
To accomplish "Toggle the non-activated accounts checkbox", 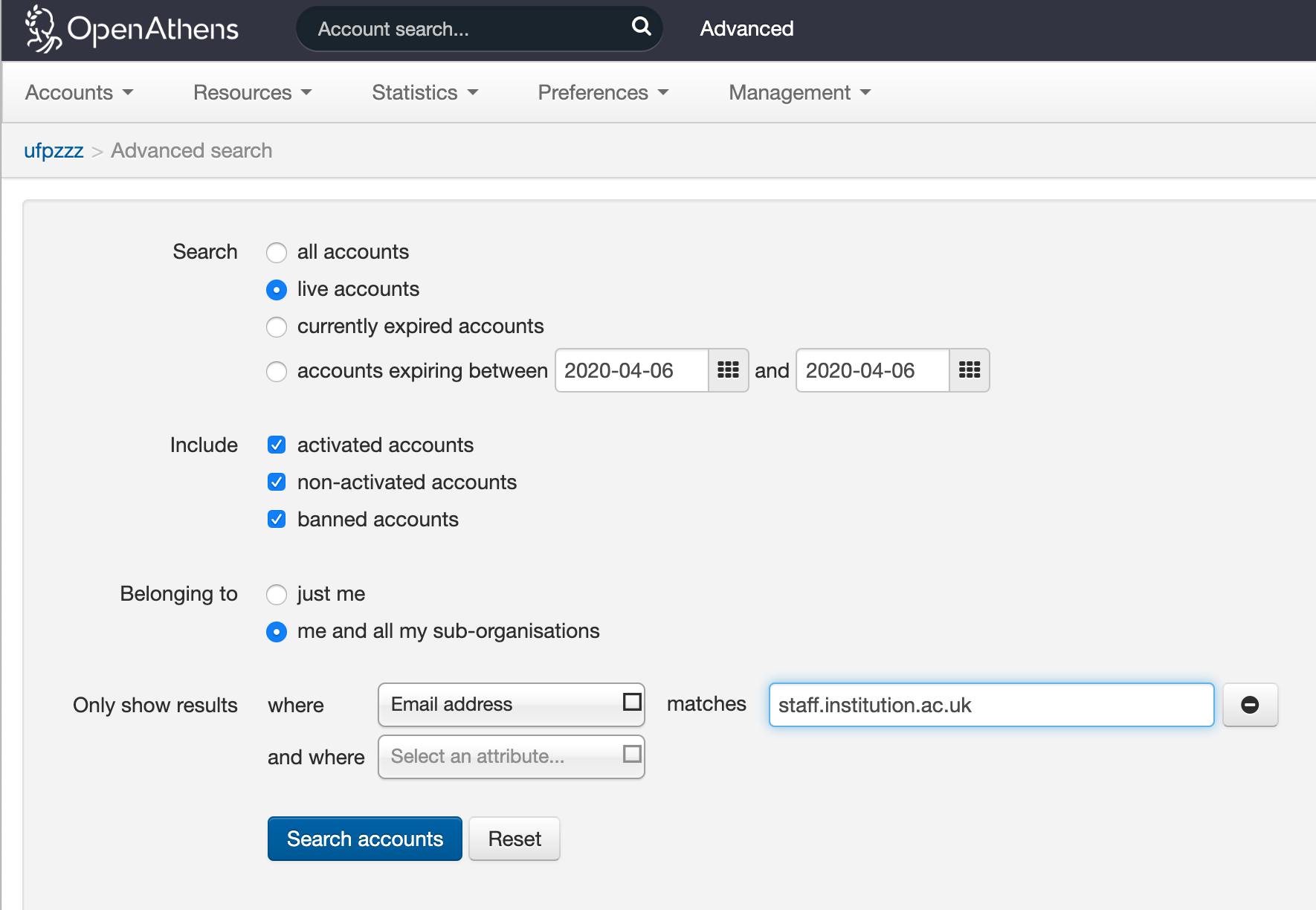I will point(277,482).
